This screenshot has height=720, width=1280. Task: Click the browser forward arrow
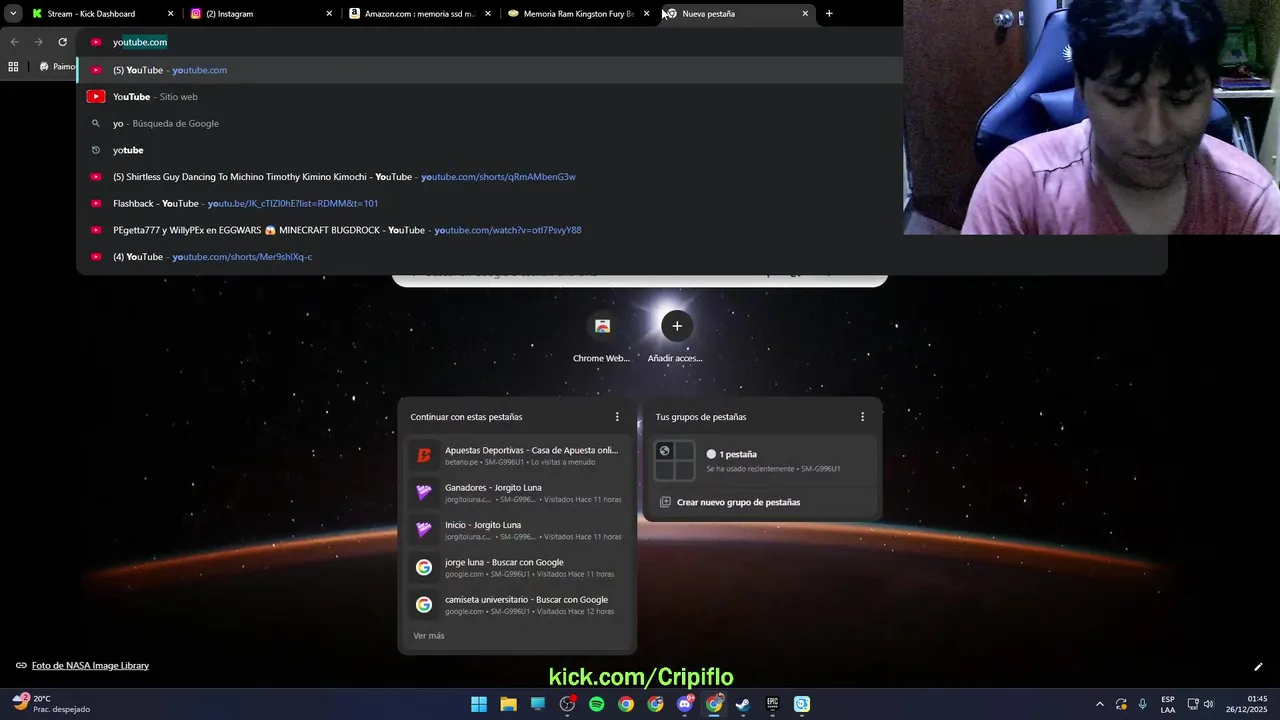(38, 42)
